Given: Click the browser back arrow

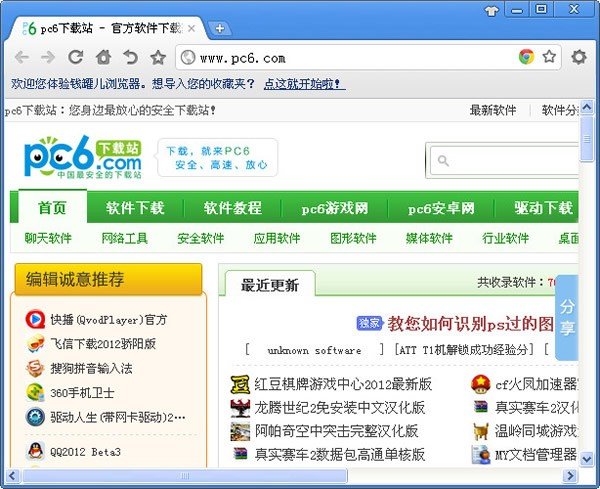Looking at the screenshot, I should 21,57.
